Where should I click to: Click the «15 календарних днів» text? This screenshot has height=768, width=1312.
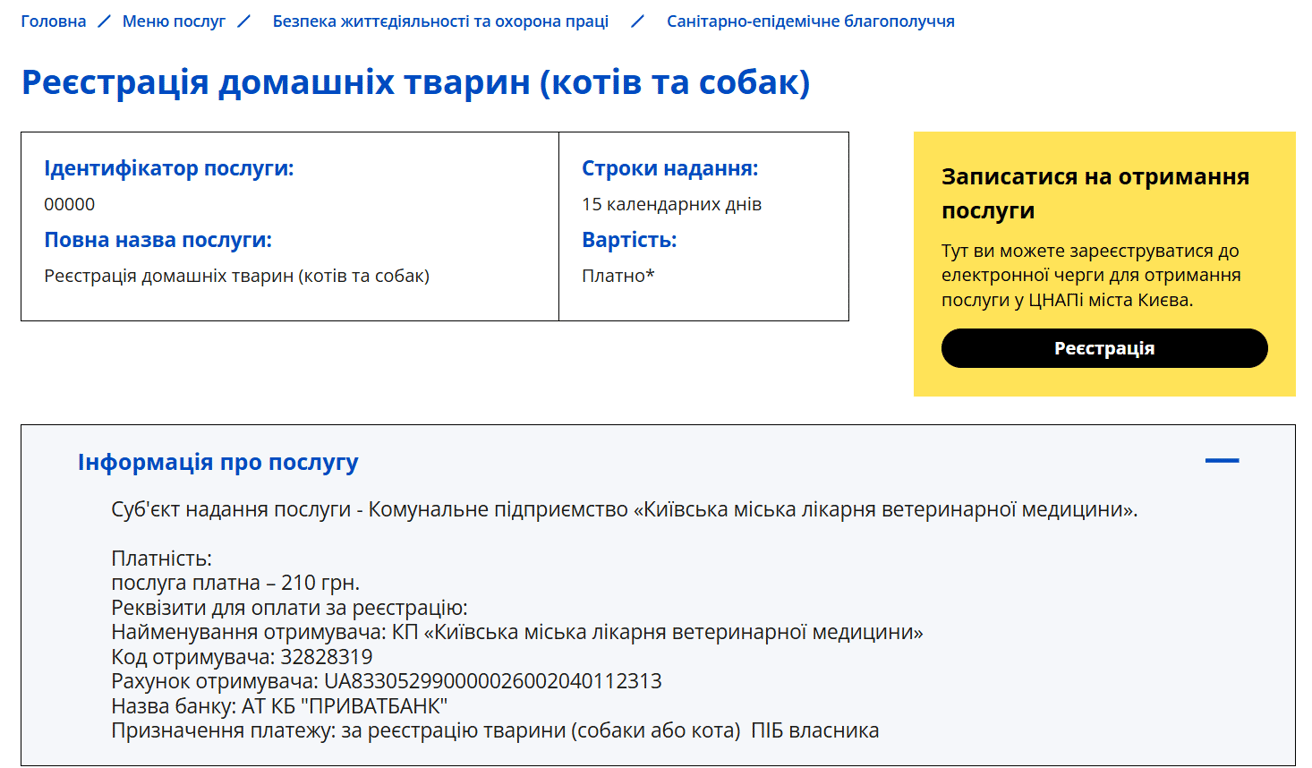click(x=671, y=205)
